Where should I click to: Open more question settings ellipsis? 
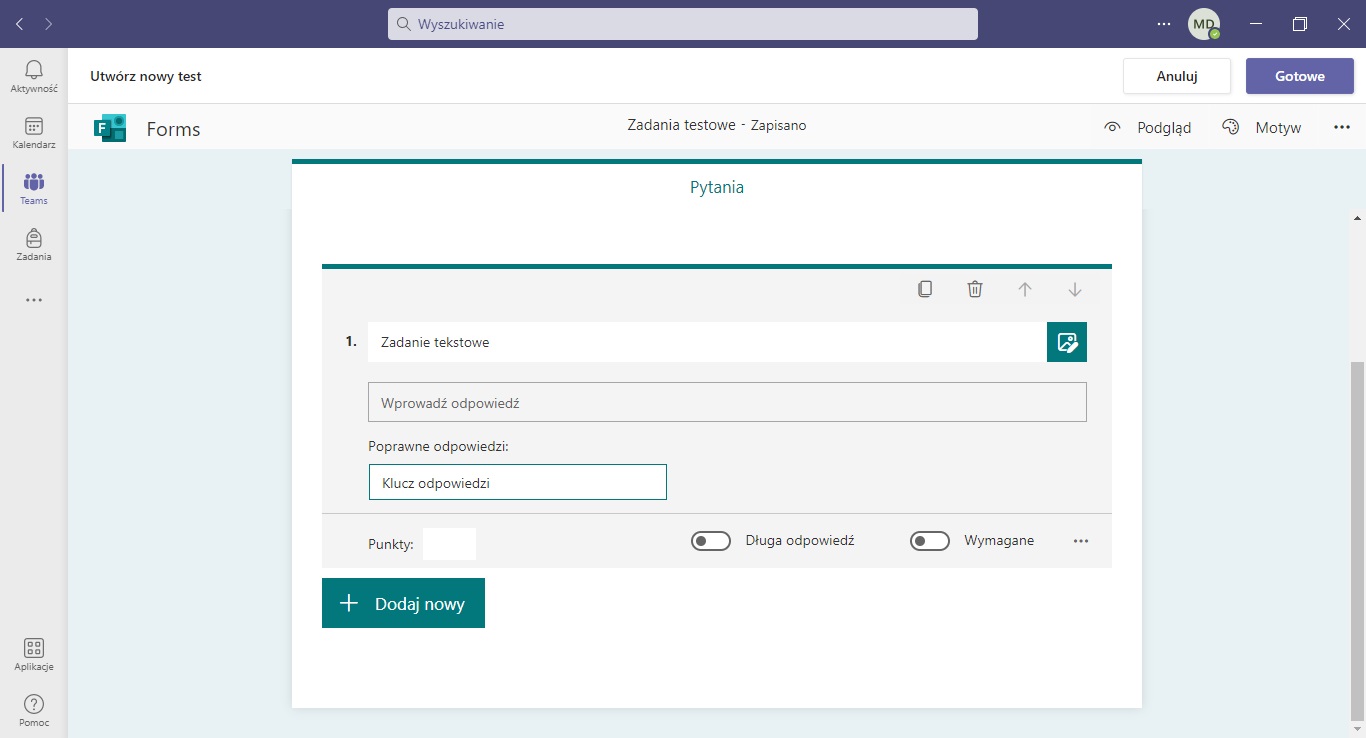1080,541
